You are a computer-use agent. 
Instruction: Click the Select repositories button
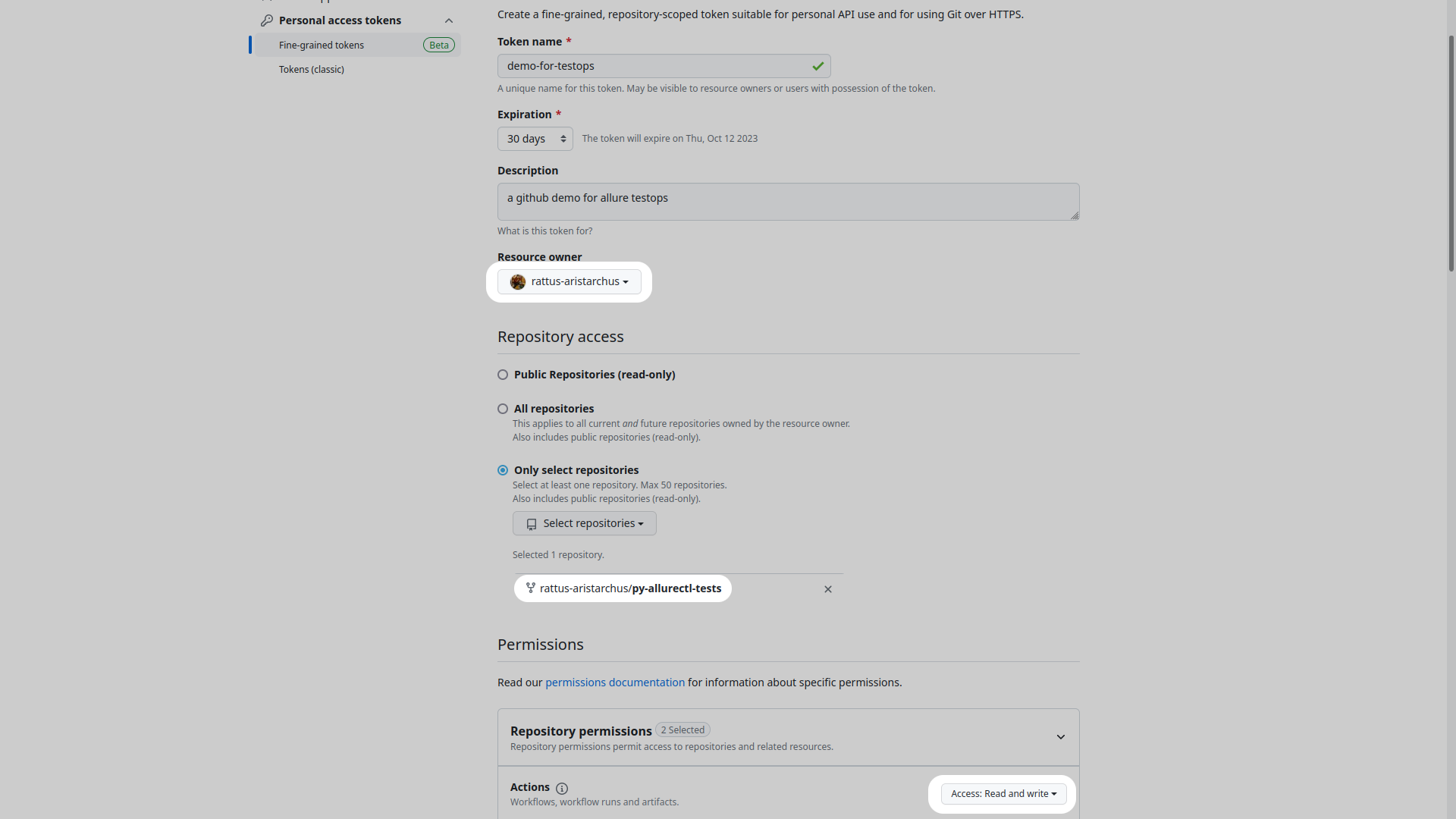(585, 522)
